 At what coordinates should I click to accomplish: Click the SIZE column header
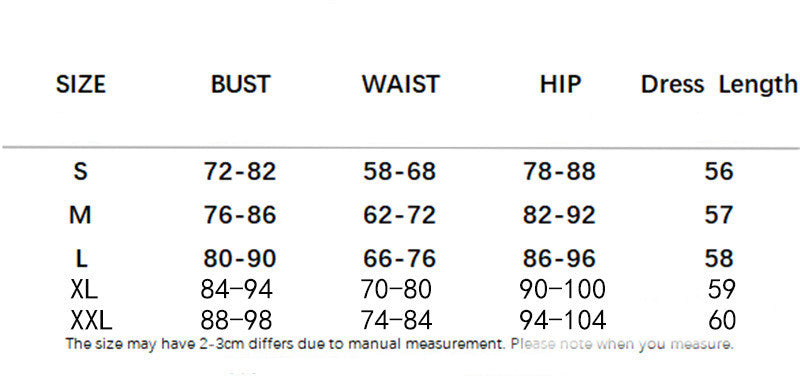point(81,84)
